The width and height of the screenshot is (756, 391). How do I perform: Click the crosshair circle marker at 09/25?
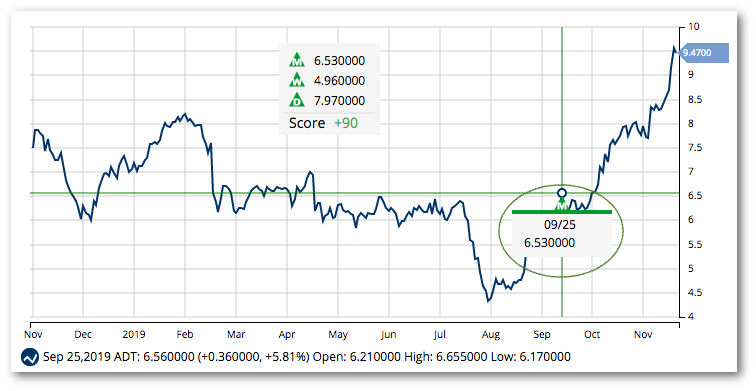coord(562,194)
